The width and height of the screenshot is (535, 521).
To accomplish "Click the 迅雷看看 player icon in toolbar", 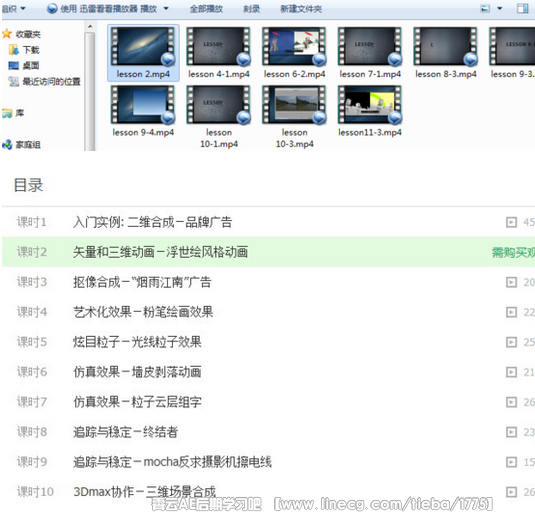I will [52, 9].
